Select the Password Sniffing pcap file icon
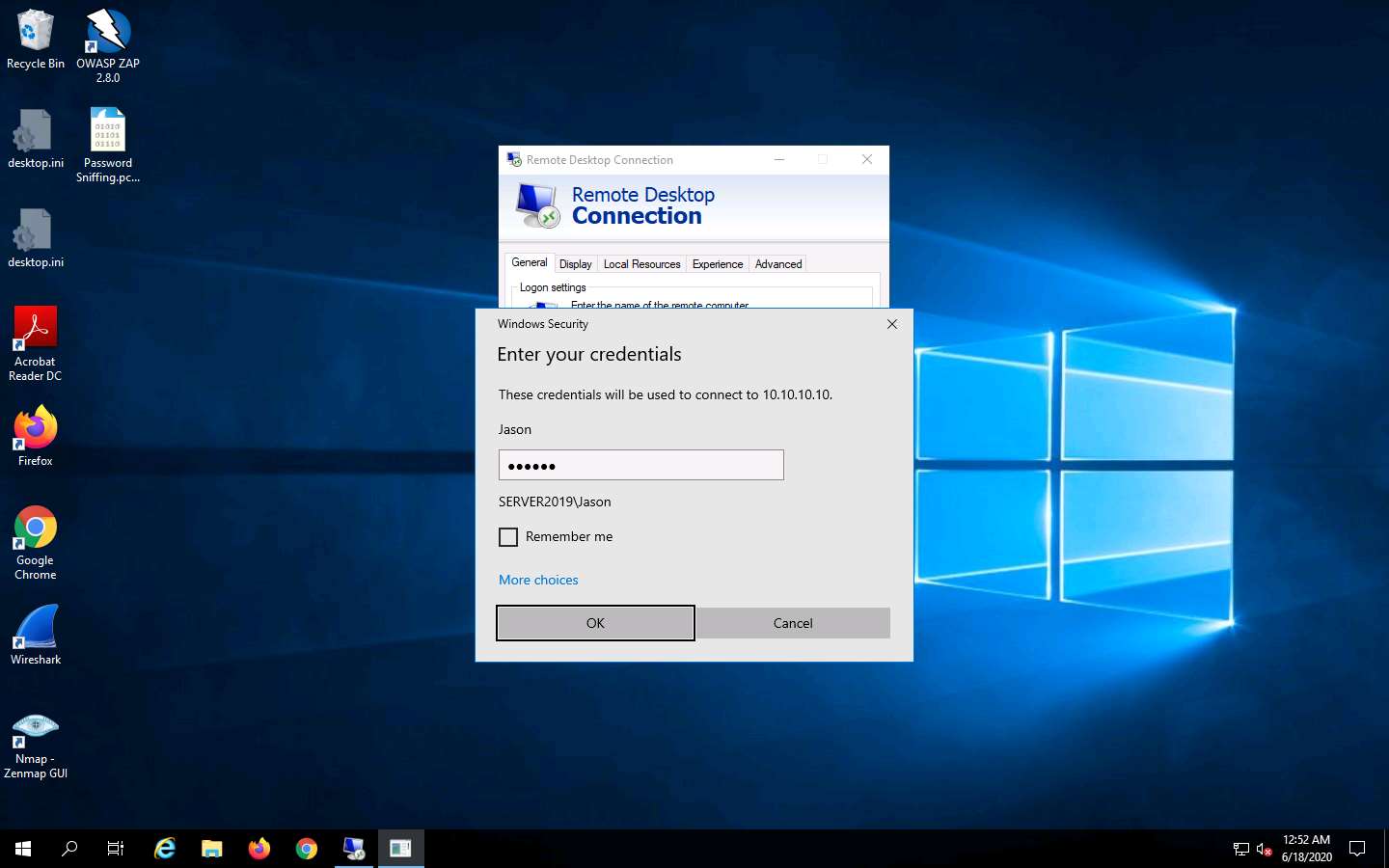 coord(108,145)
